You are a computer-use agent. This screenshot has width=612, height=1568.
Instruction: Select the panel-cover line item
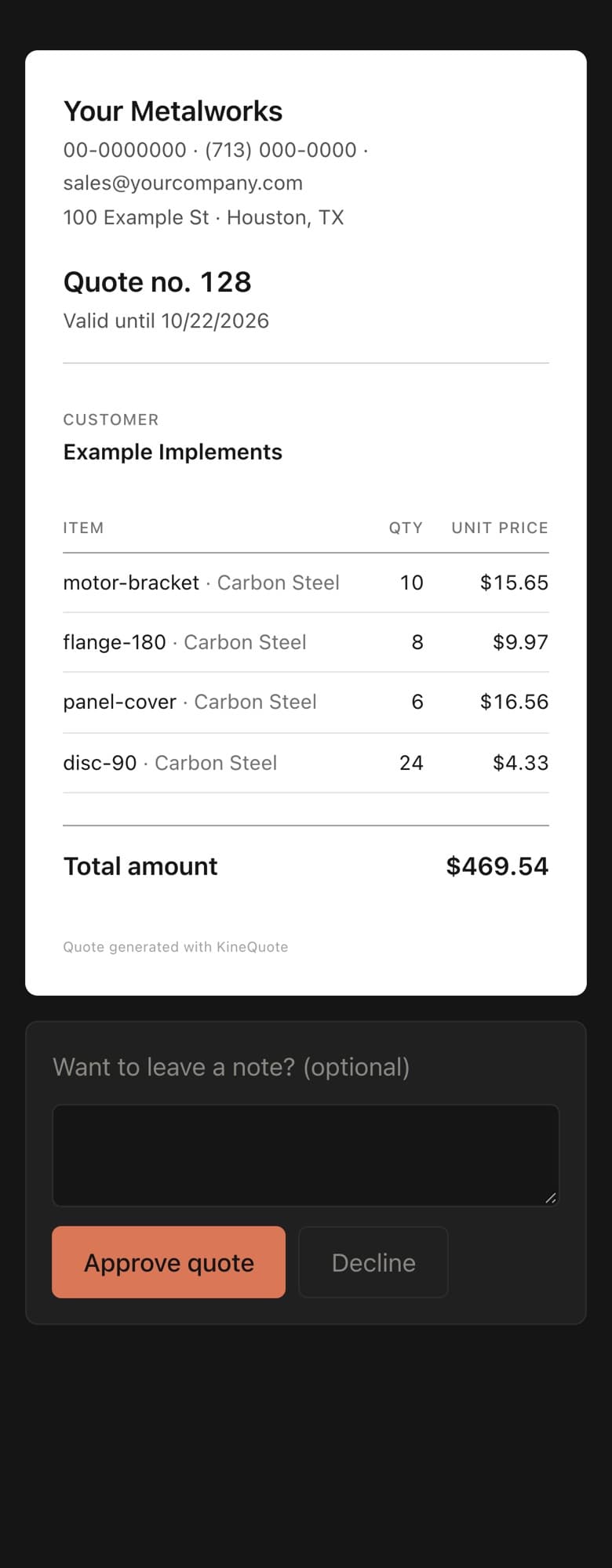point(306,702)
